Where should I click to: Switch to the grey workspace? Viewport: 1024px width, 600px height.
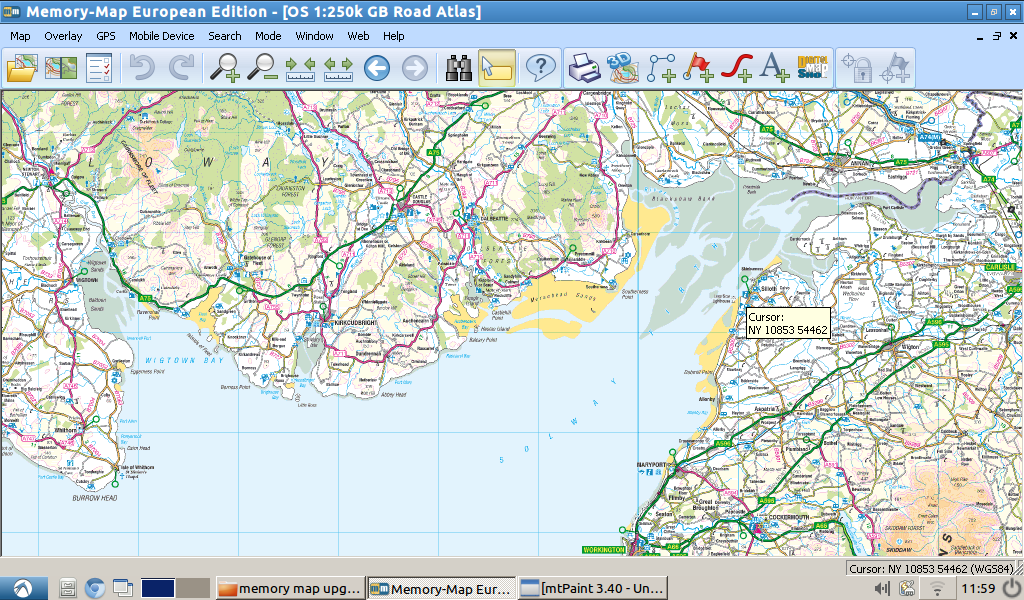[x=193, y=588]
